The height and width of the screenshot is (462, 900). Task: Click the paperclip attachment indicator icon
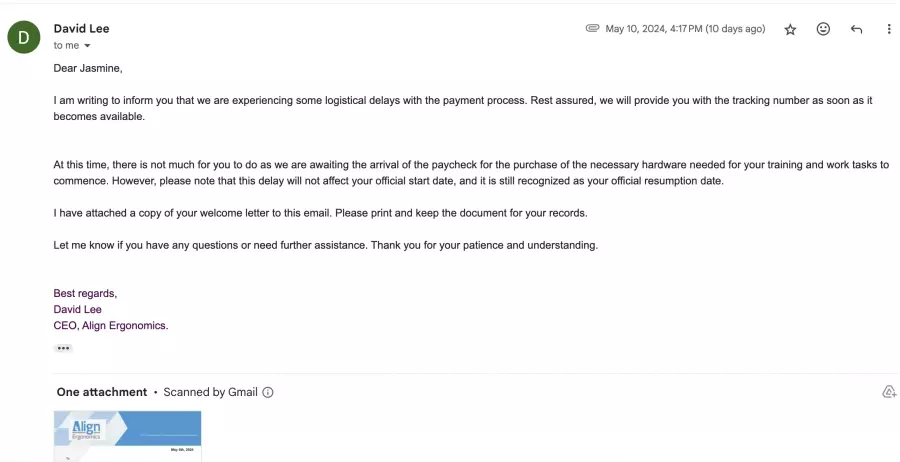(x=592, y=28)
